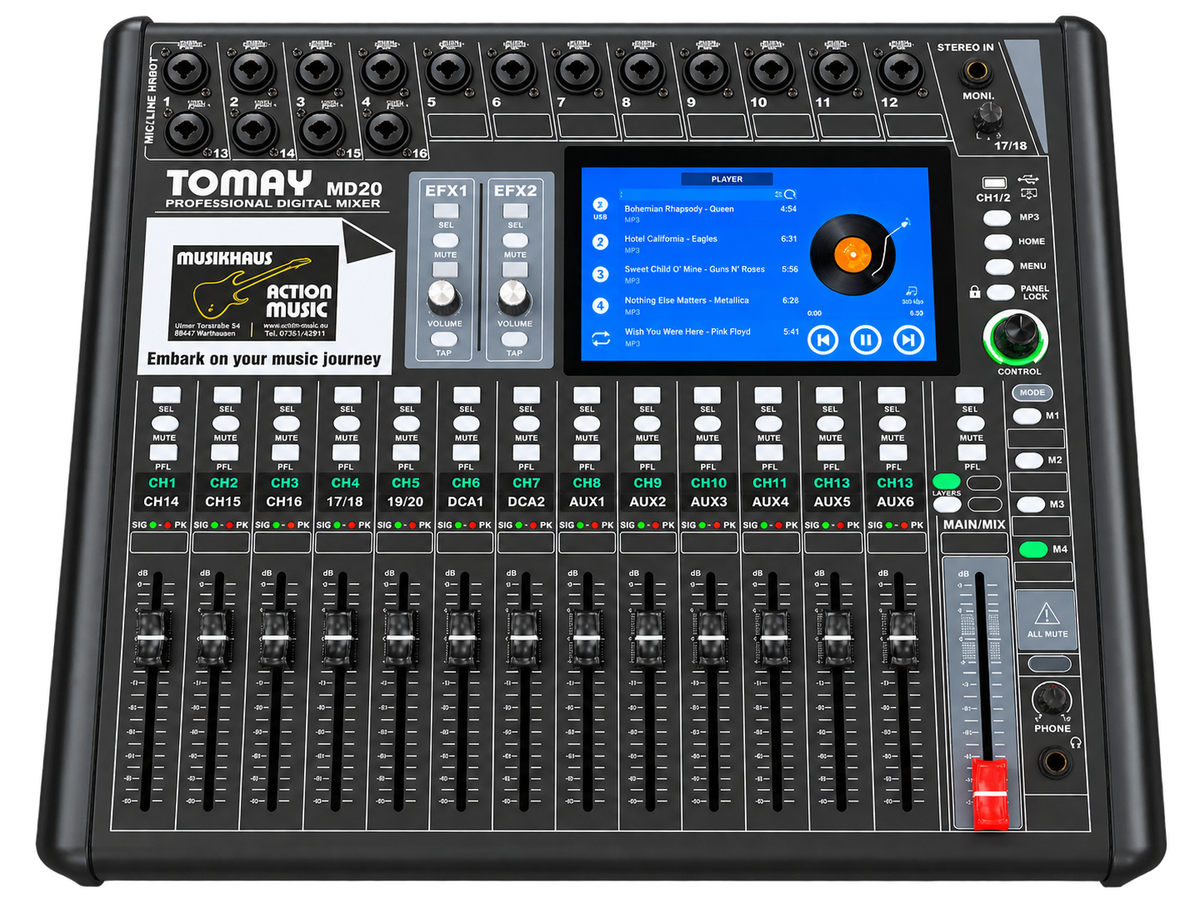Mute the MAIN/MIX master strip
The height and width of the screenshot is (900, 1200).
tap(970, 424)
